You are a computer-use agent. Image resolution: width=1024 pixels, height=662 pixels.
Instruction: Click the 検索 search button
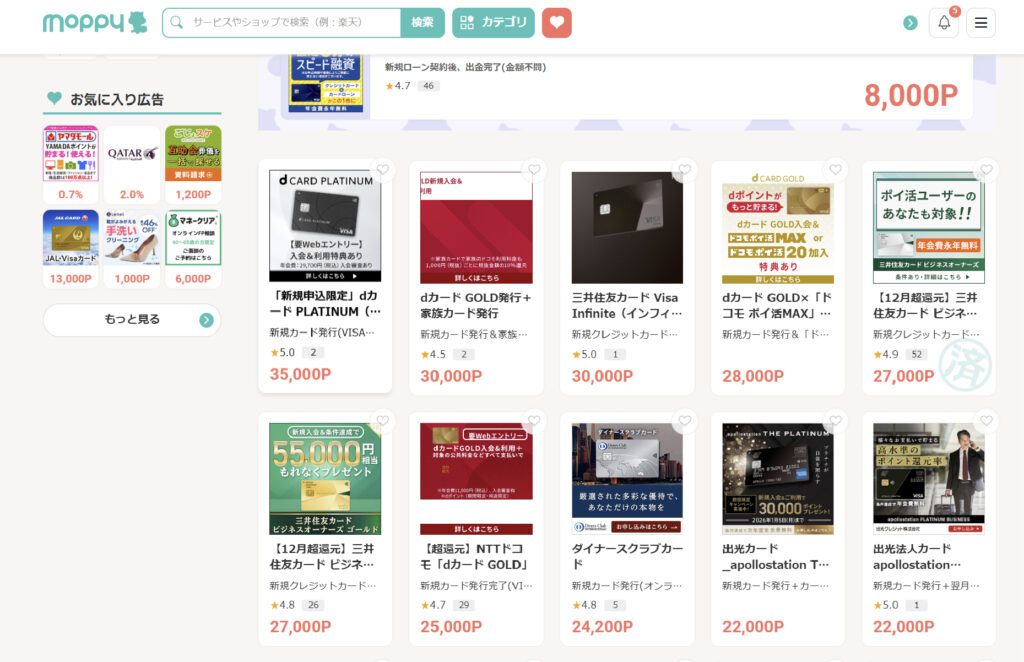tap(422, 22)
